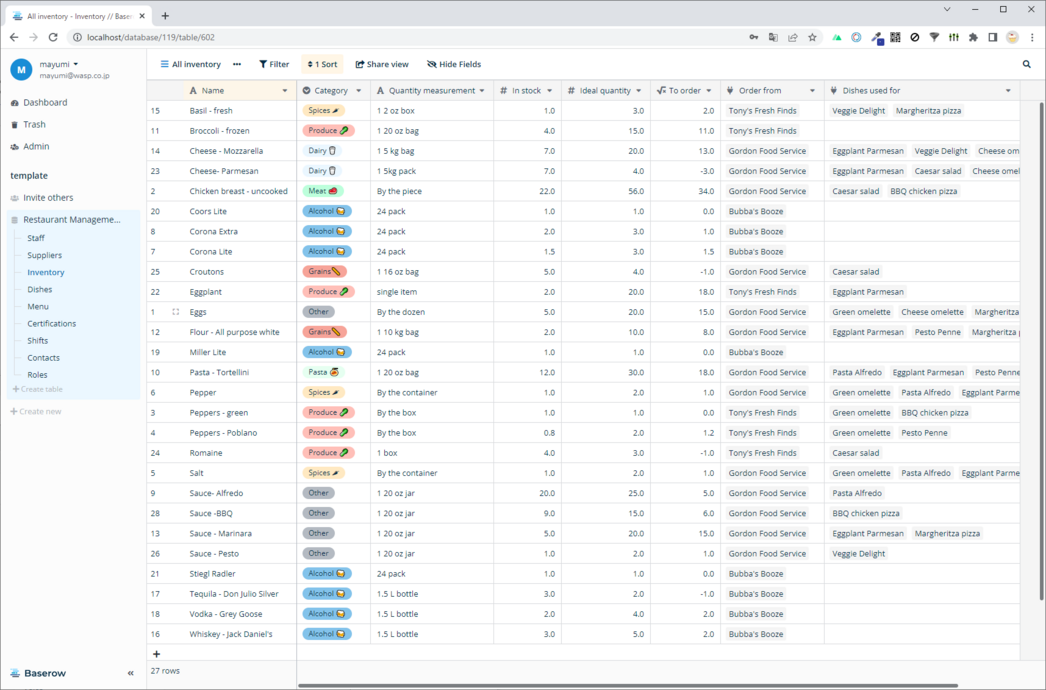Open translate page icon

click(x=773, y=37)
